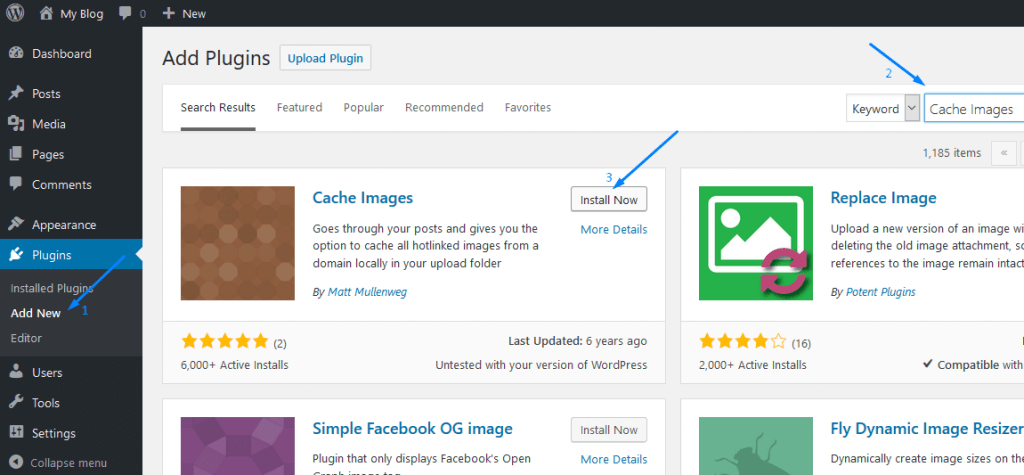Open Pages menu in the sidebar
1024x475 pixels.
click(71, 154)
